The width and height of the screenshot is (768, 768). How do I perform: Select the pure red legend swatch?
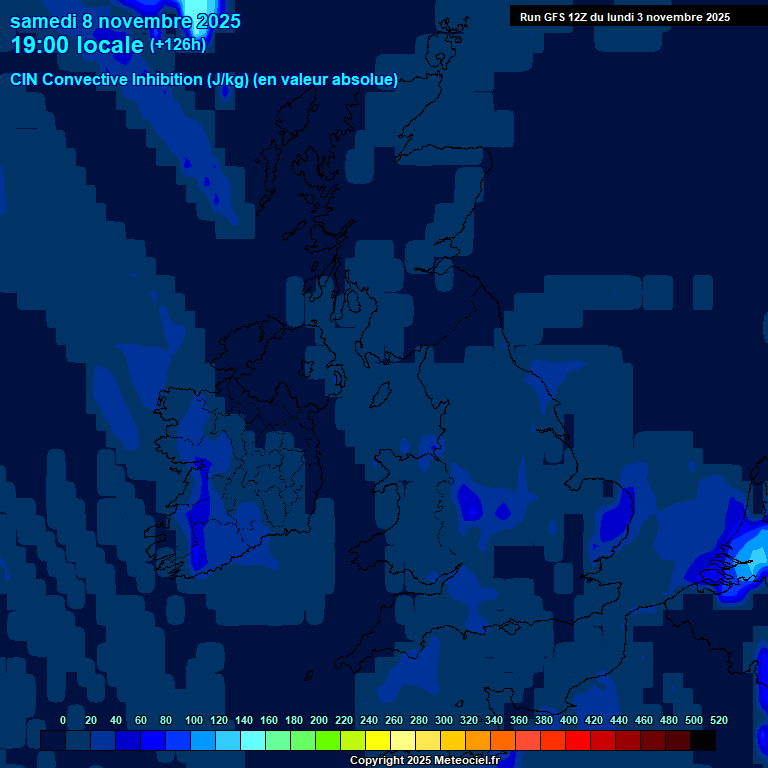click(x=578, y=741)
